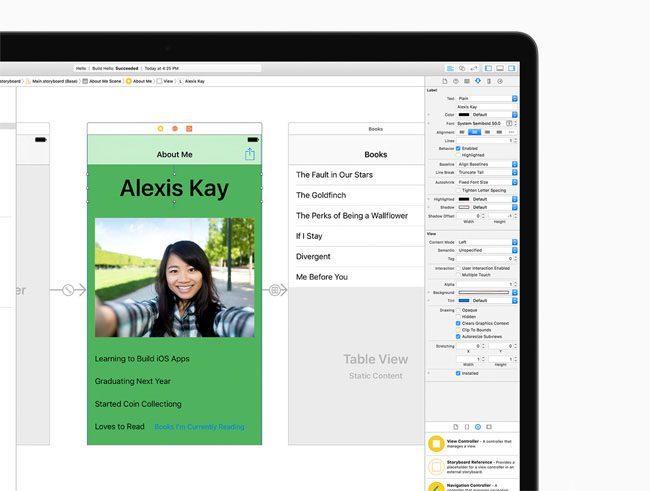Uncheck Autoresize Subviews
The image size is (650, 491).
(458, 336)
